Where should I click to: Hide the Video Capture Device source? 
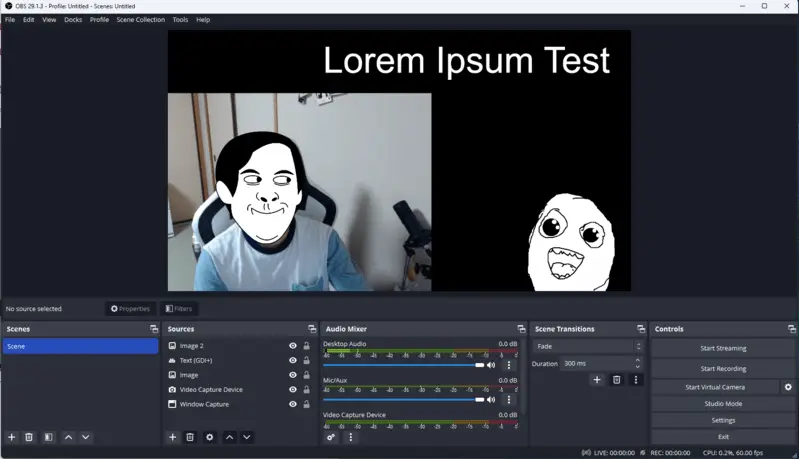click(x=293, y=390)
